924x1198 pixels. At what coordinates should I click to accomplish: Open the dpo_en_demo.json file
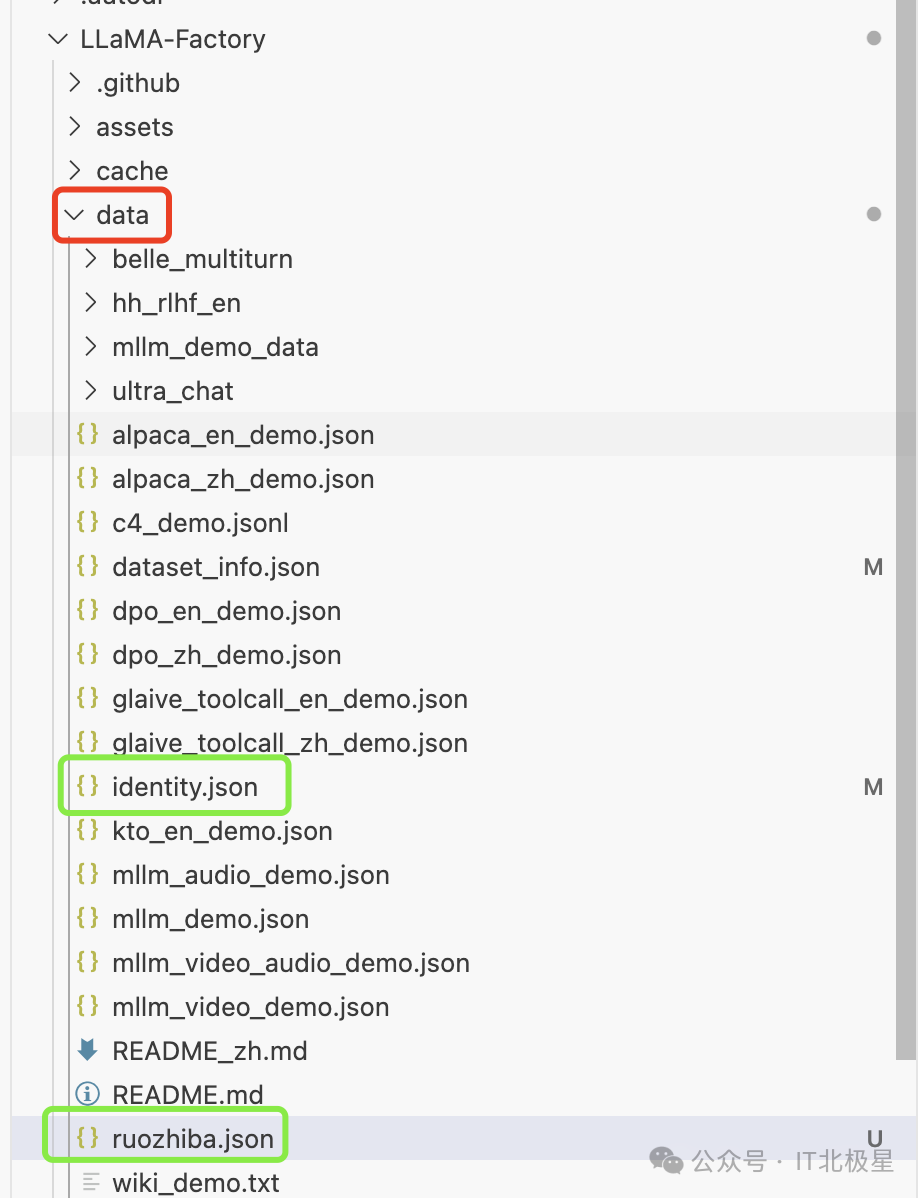226,611
